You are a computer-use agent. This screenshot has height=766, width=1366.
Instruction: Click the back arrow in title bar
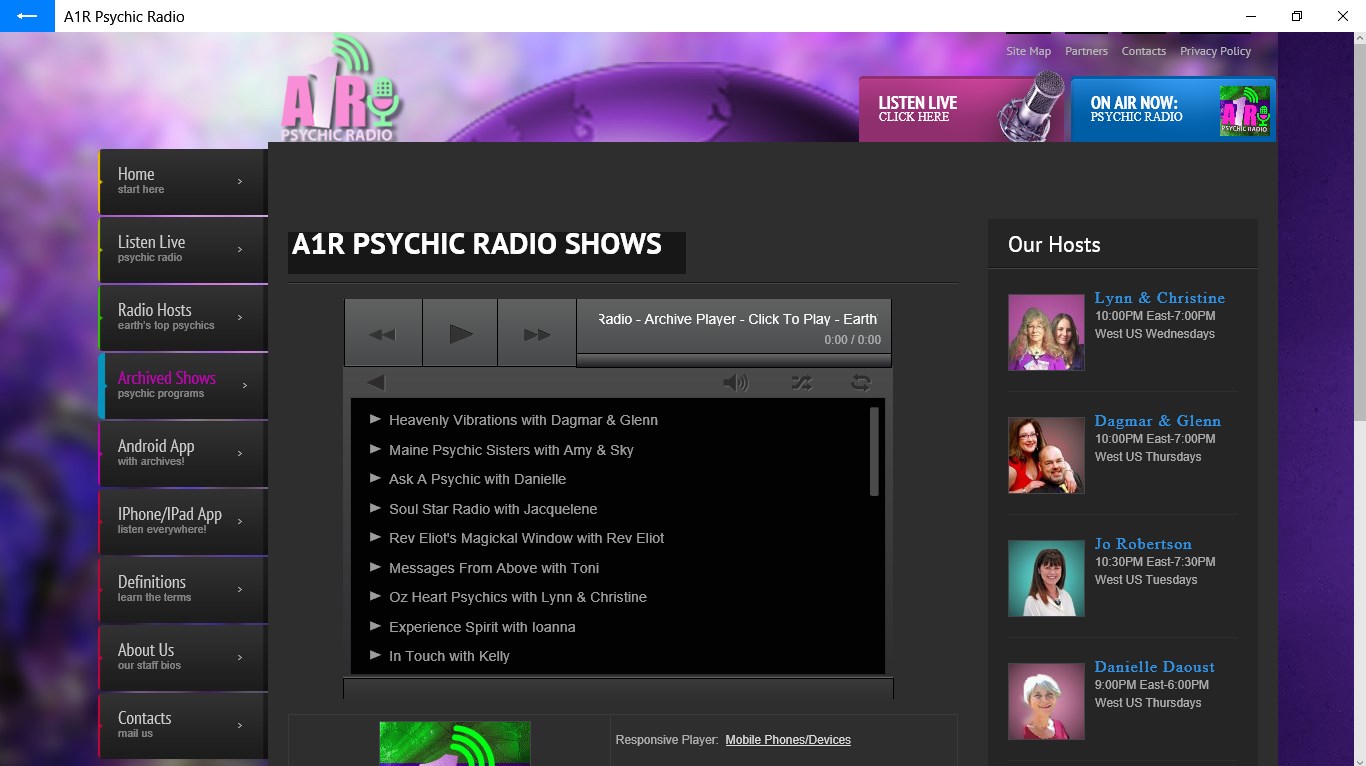[x=27, y=16]
